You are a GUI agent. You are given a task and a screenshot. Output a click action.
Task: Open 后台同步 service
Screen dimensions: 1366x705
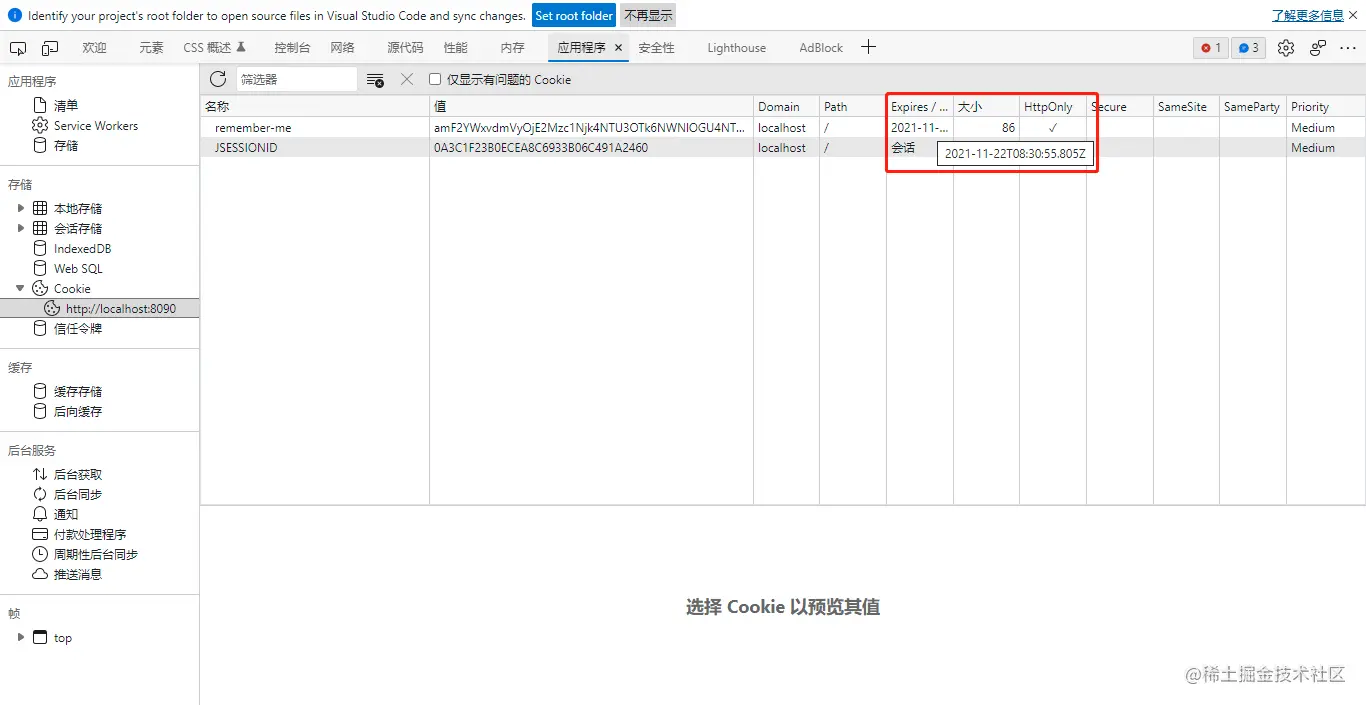pyautogui.click(x=78, y=494)
